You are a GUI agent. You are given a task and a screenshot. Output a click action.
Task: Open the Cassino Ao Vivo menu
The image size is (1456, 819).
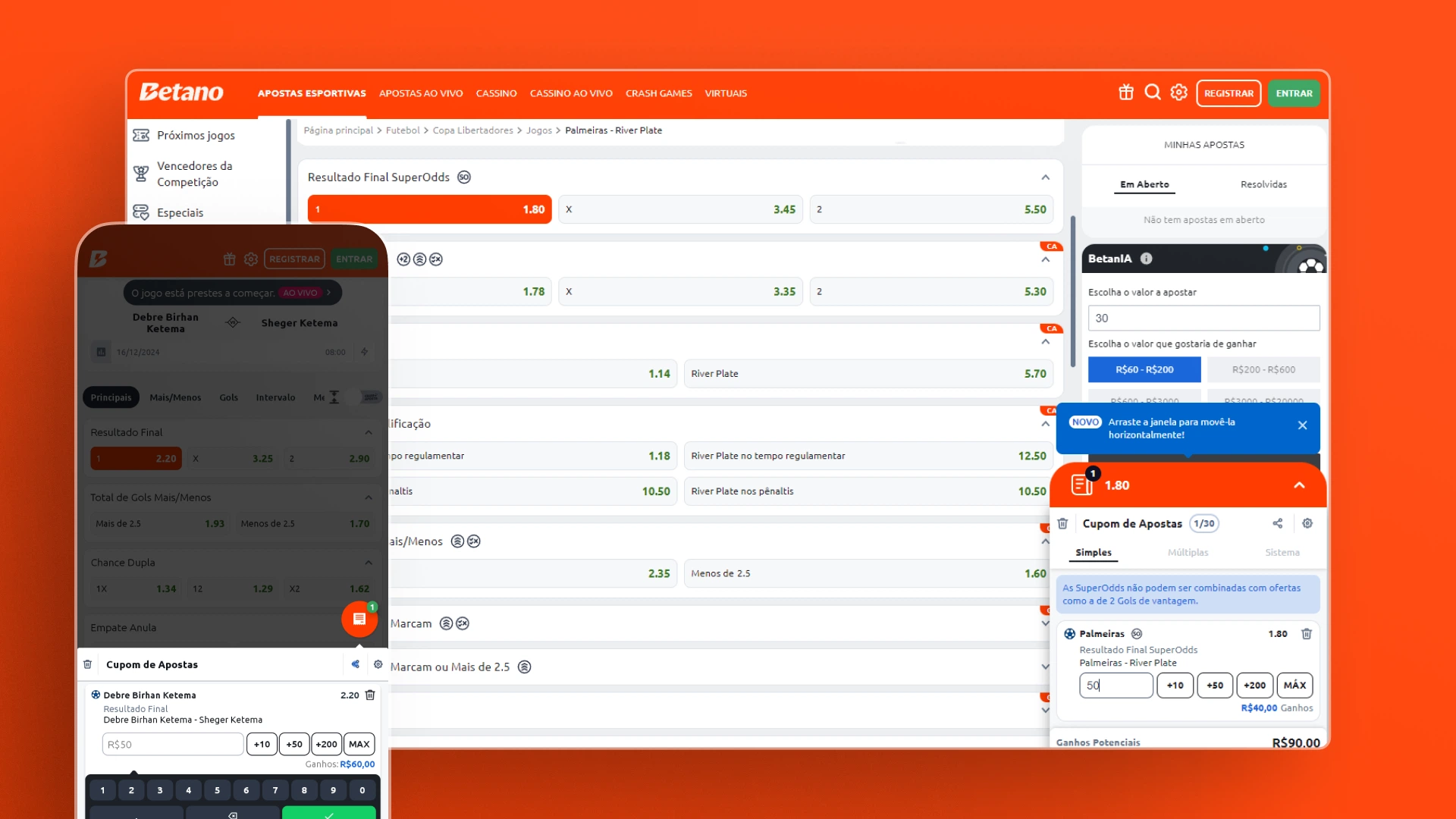[x=570, y=93]
